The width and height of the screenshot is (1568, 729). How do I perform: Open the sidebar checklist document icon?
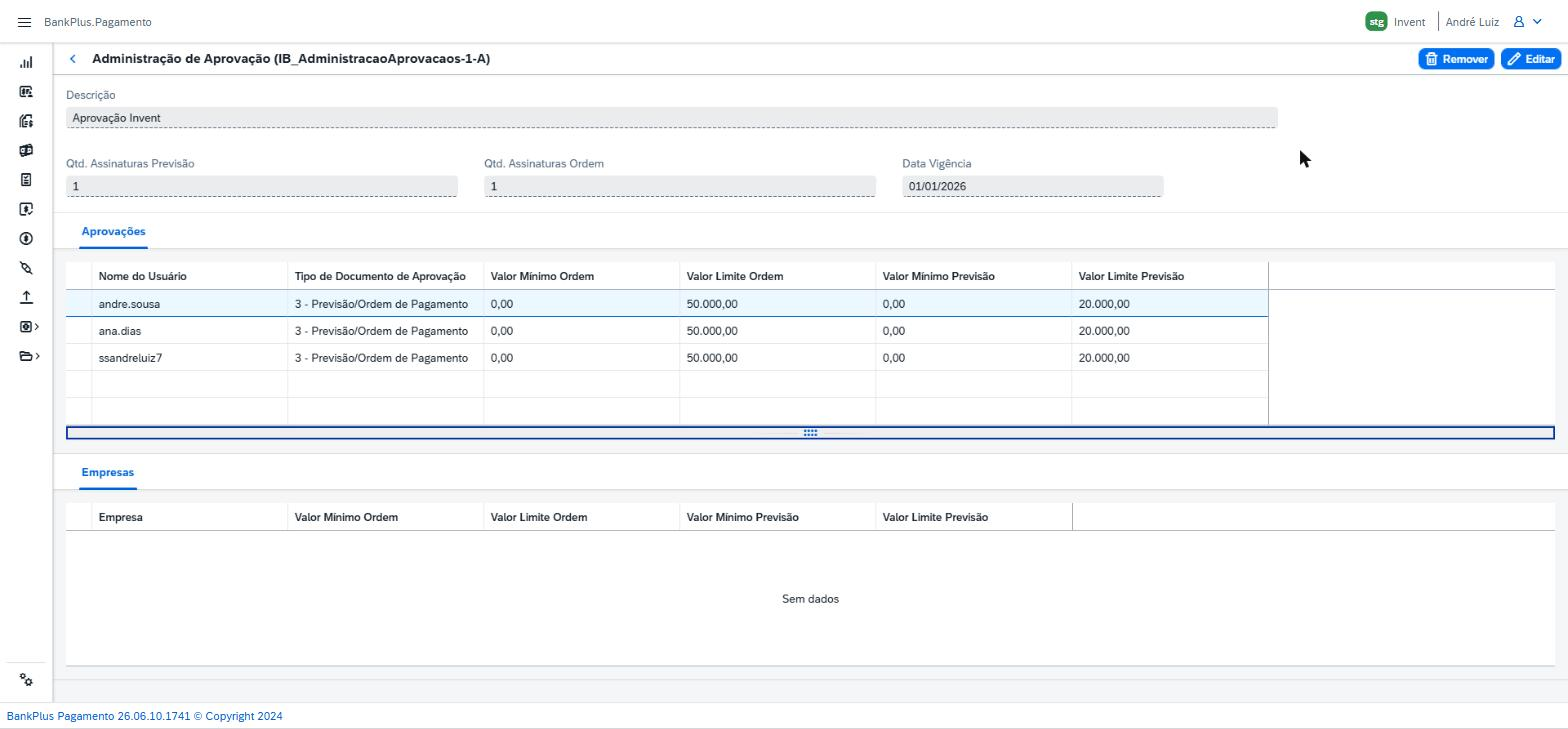pyautogui.click(x=26, y=180)
